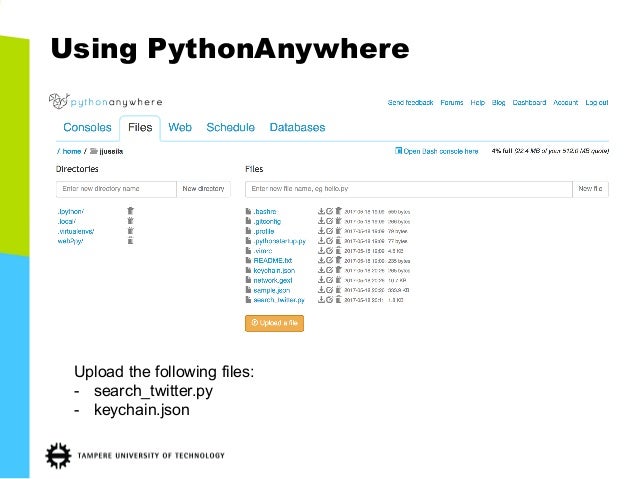This screenshot has width=638, height=479.
Task: Download network.gexf
Action: 321,280
